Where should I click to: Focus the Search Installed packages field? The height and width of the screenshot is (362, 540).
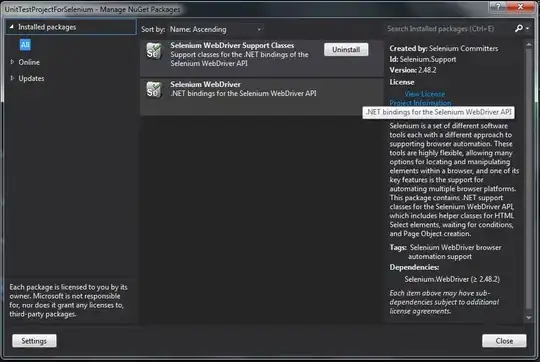tap(448, 29)
